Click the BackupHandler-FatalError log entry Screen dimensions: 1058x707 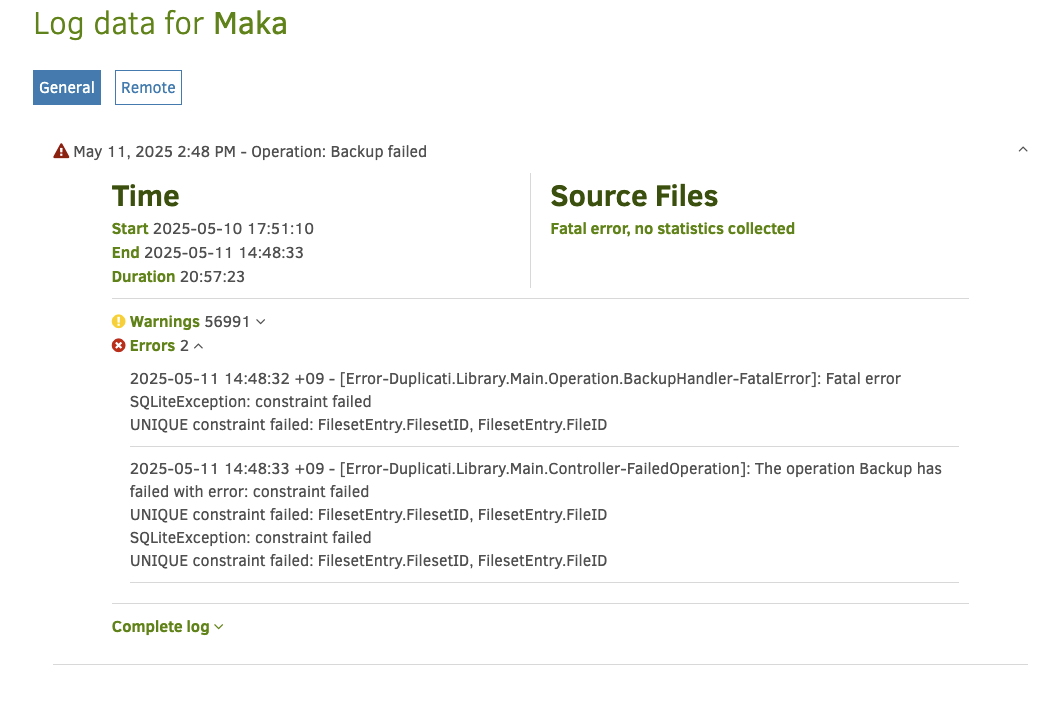coord(516,401)
